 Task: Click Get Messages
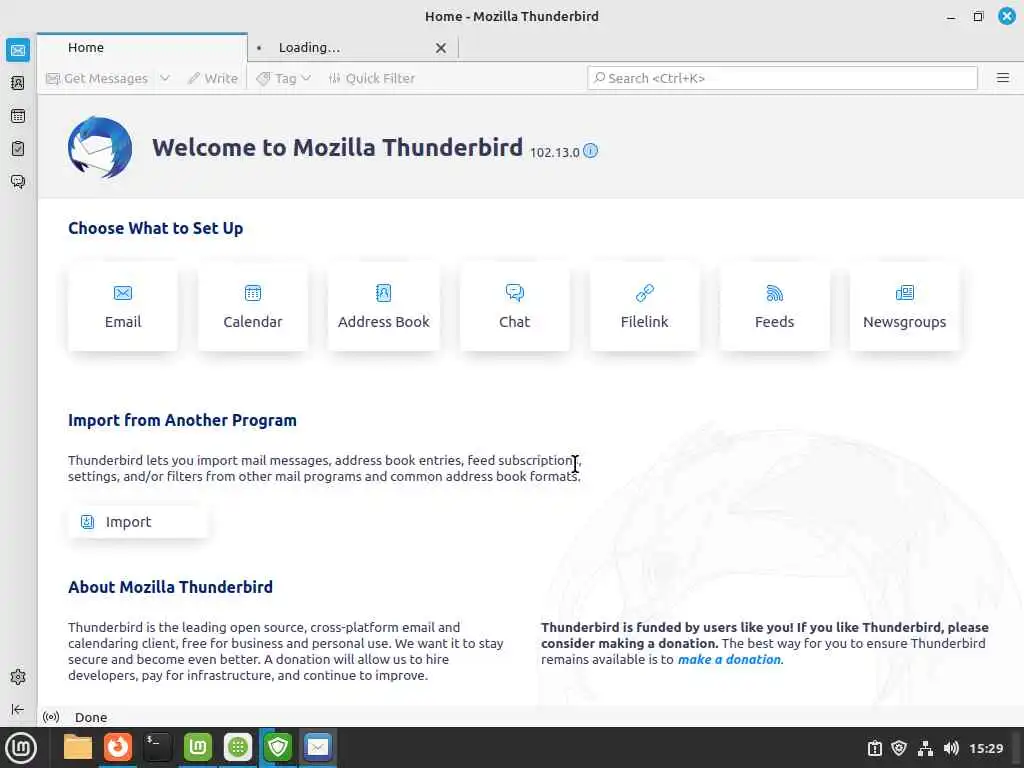(x=97, y=78)
